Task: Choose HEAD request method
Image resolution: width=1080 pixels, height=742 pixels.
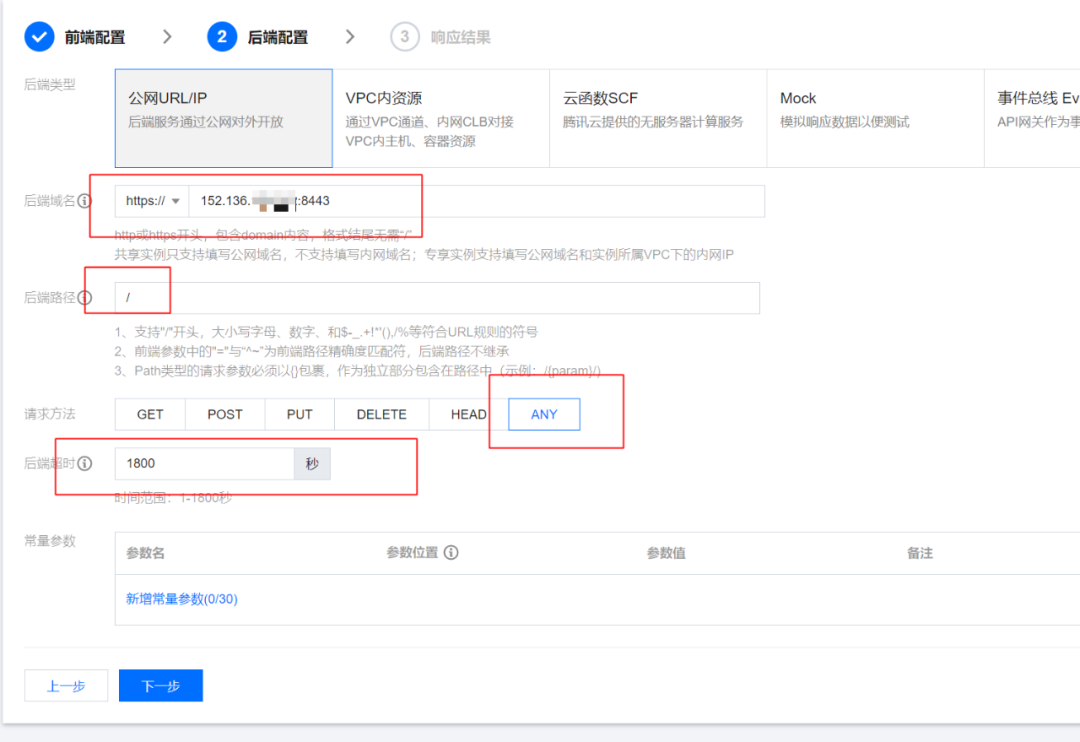Action: 468,414
